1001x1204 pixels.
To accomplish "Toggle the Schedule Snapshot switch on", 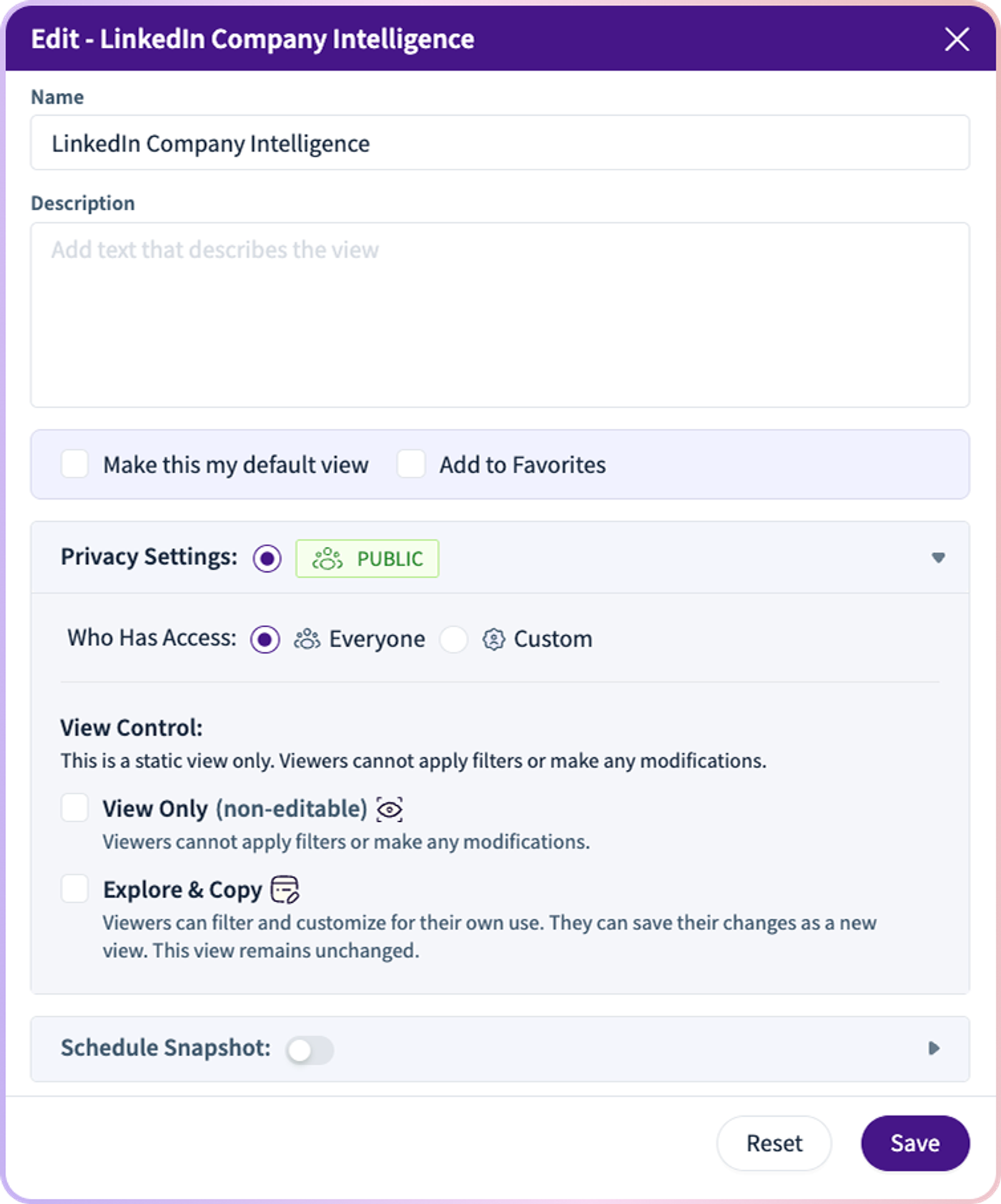I will (310, 1050).
